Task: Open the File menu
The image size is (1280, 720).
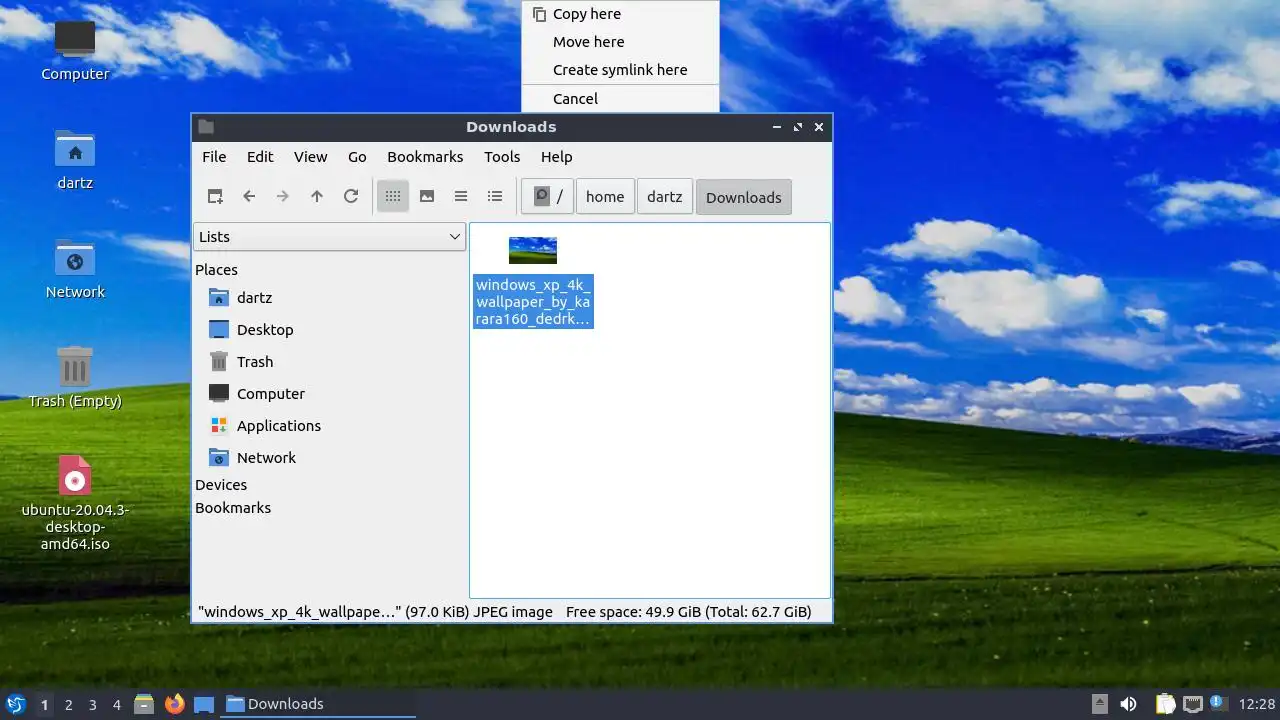Action: 214,157
